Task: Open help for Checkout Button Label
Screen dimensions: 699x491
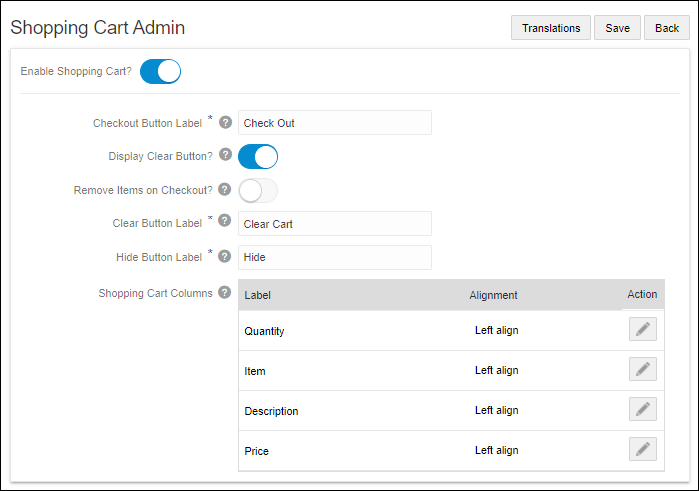Action: (225, 123)
